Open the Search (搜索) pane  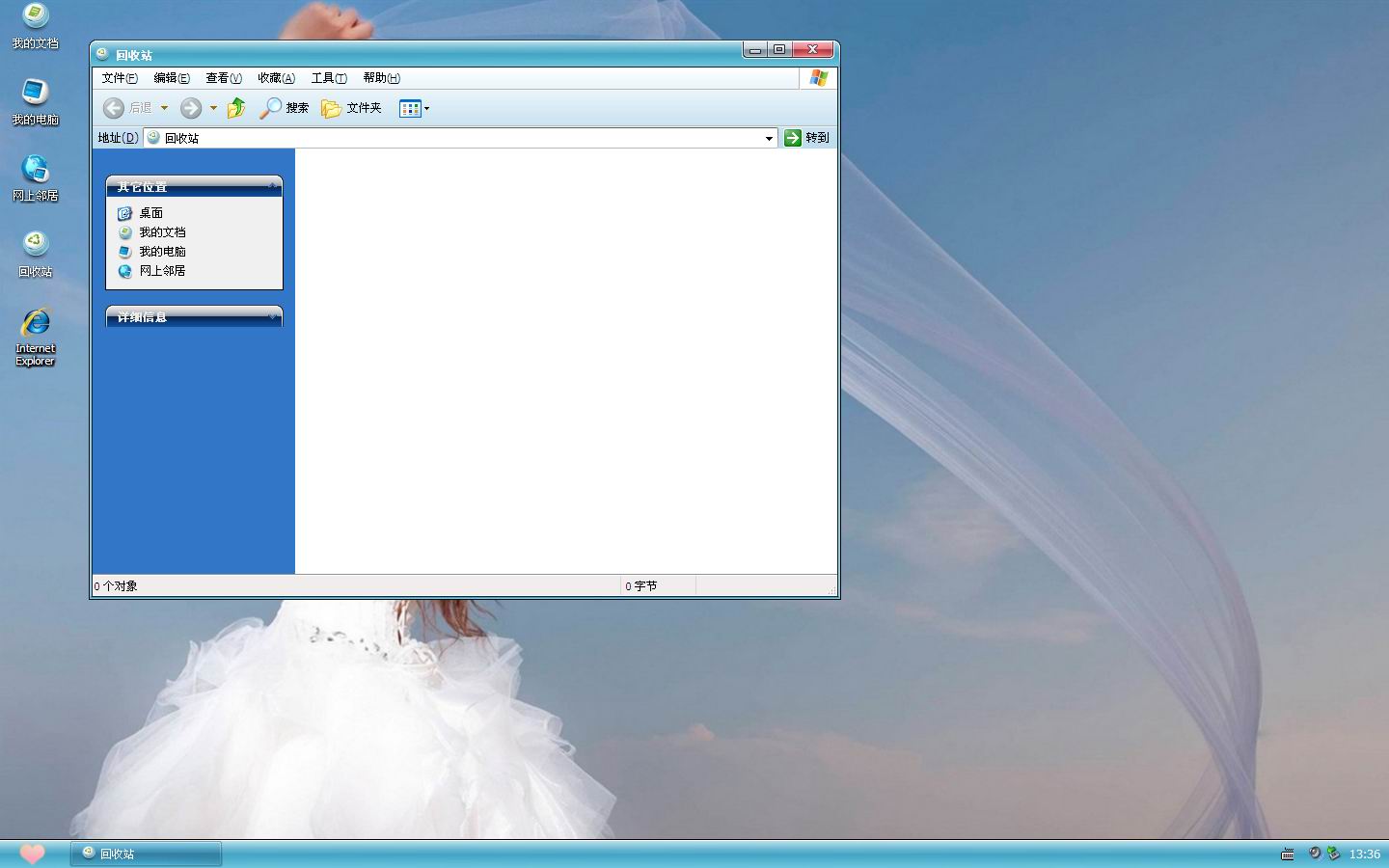pos(285,108)
